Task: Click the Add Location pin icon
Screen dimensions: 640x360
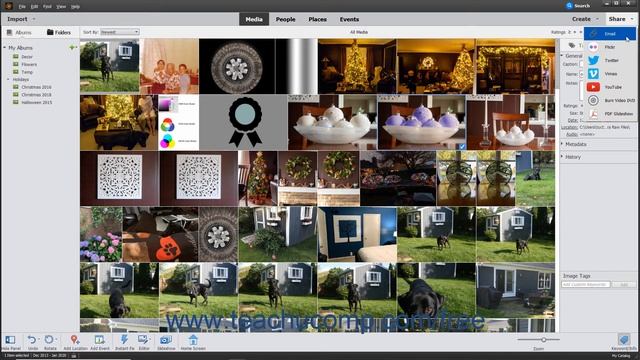Action: tap(75, 340)
